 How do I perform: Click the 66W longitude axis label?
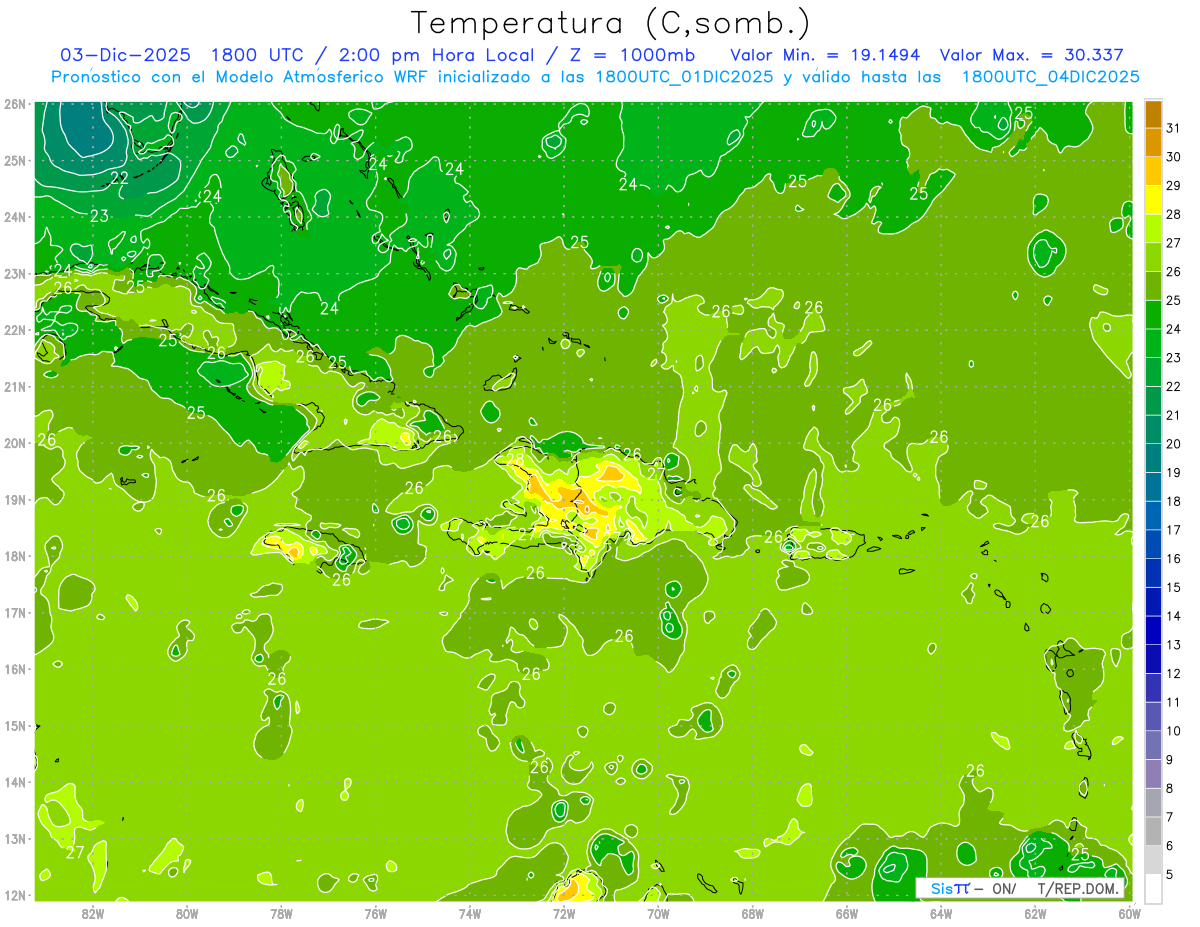(x=847, y=913)
